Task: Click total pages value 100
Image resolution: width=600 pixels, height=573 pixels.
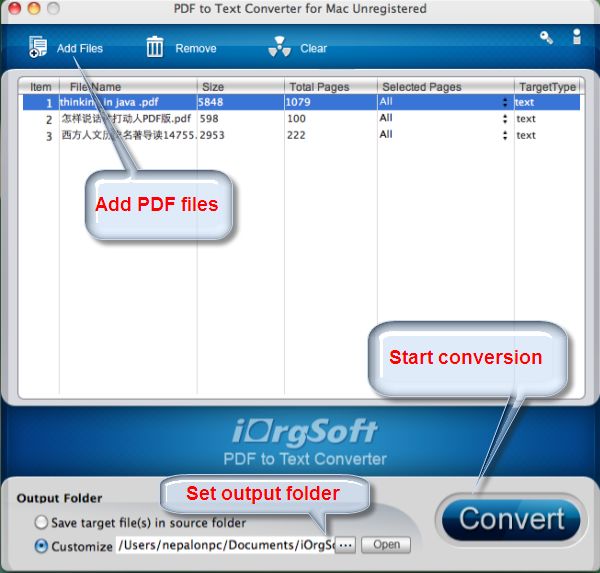Action: pyautogui.click(x=297, y=119)
